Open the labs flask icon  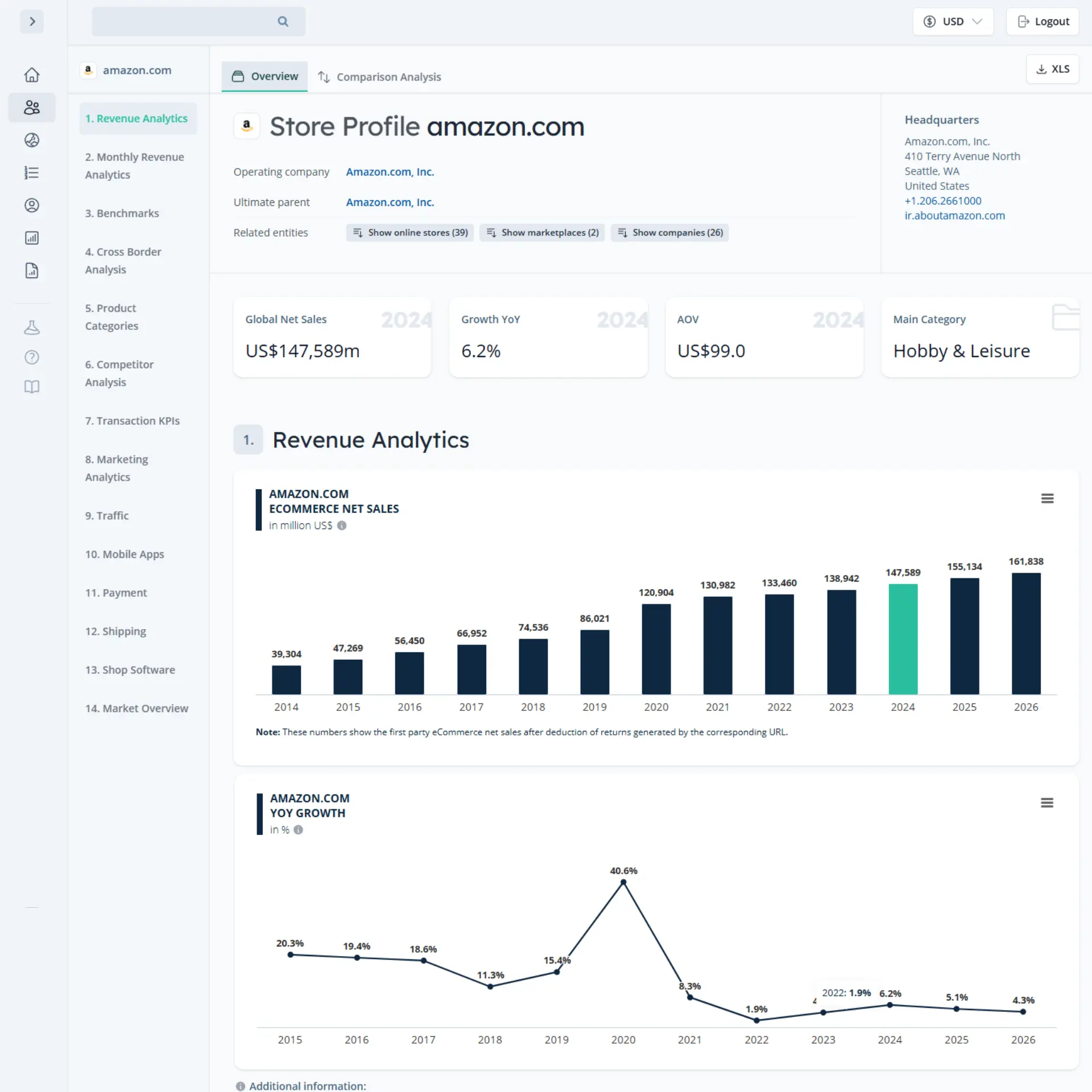(32, 327)
